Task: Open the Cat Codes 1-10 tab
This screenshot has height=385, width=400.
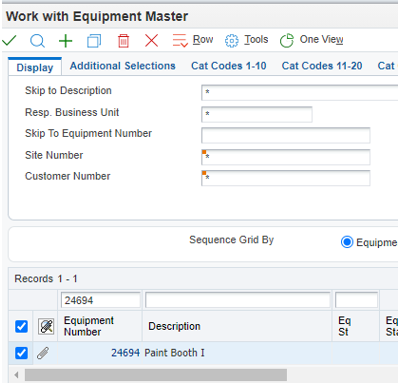Action: 229,66
